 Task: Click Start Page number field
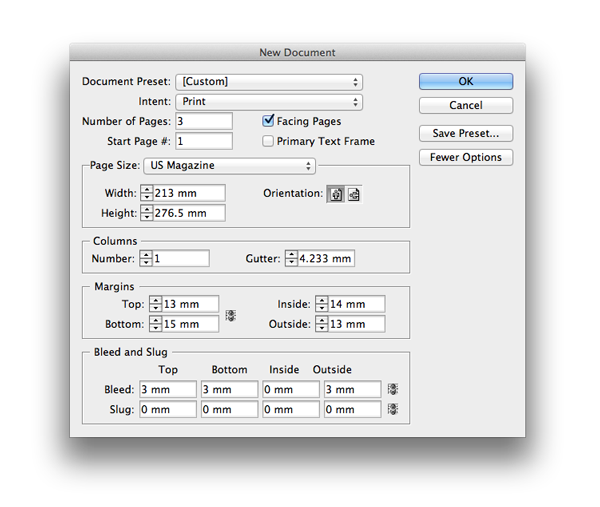[x=204, y=141]
